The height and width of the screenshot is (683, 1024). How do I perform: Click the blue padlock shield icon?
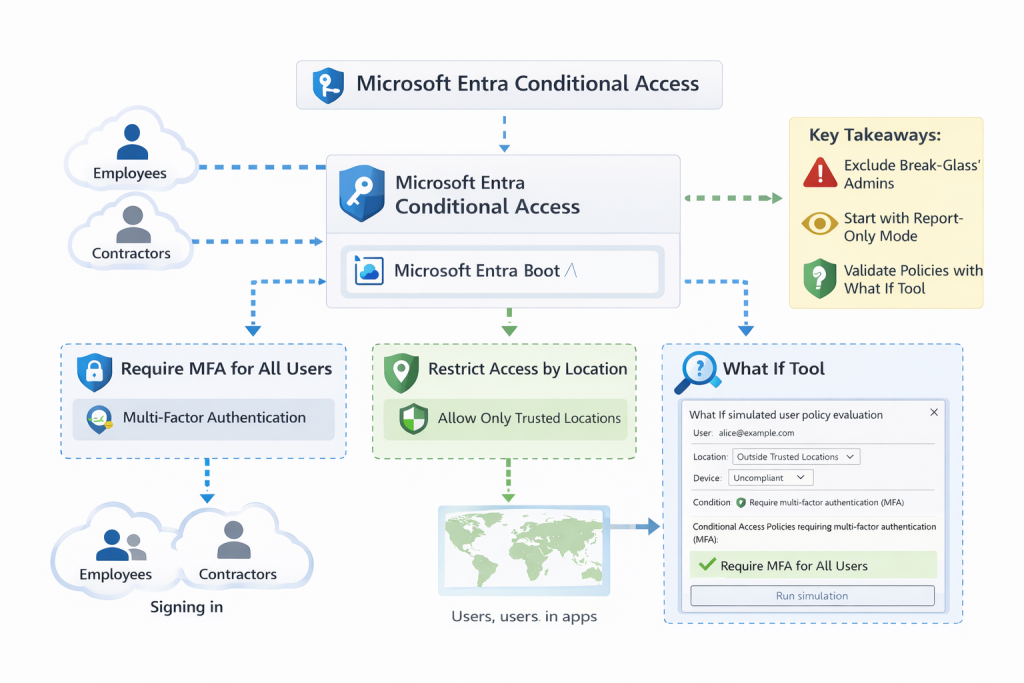tap(94, 372)
